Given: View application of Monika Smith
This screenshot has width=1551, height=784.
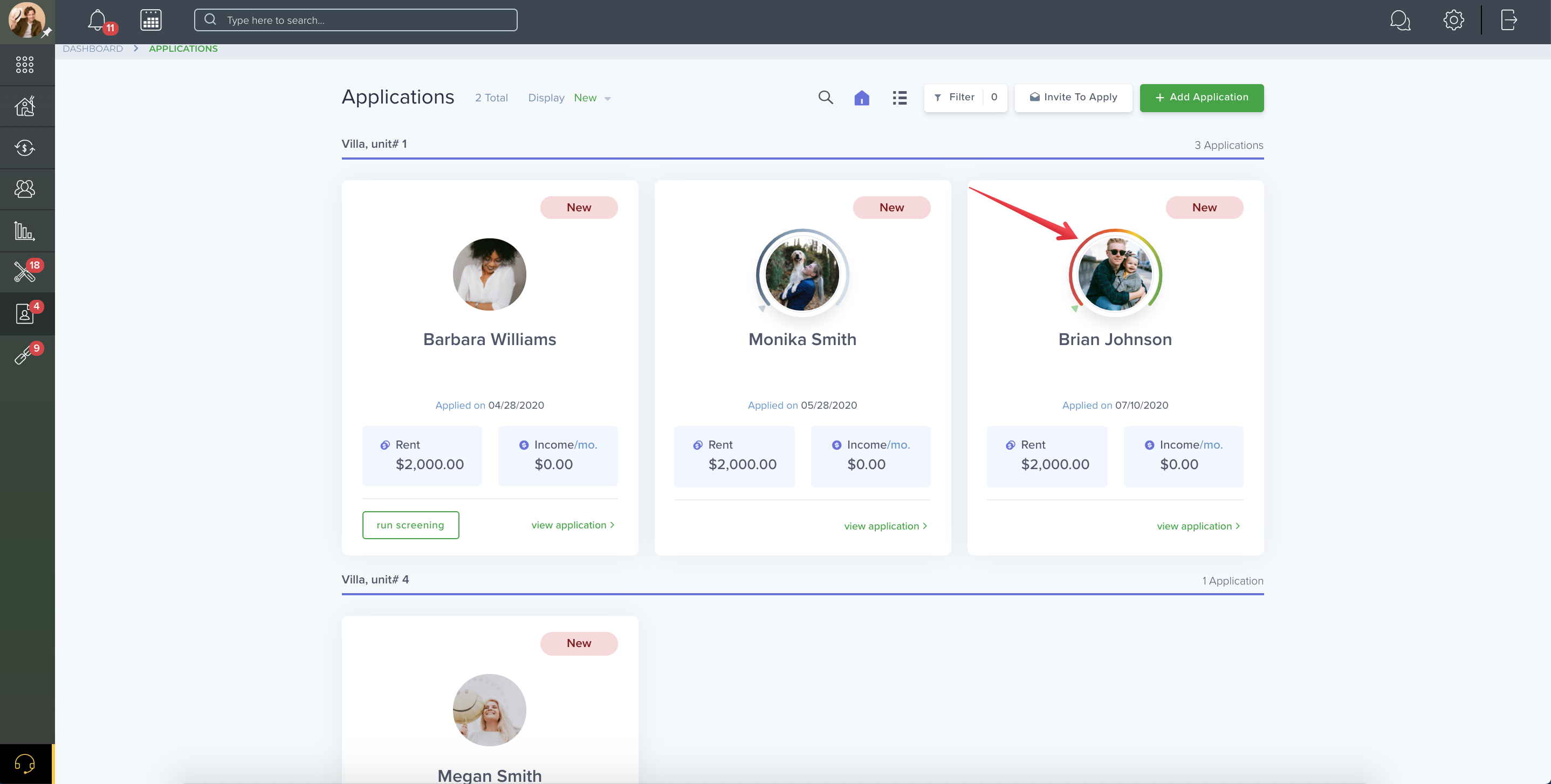Looking at the screenshot, I should (x=886, y=526).
